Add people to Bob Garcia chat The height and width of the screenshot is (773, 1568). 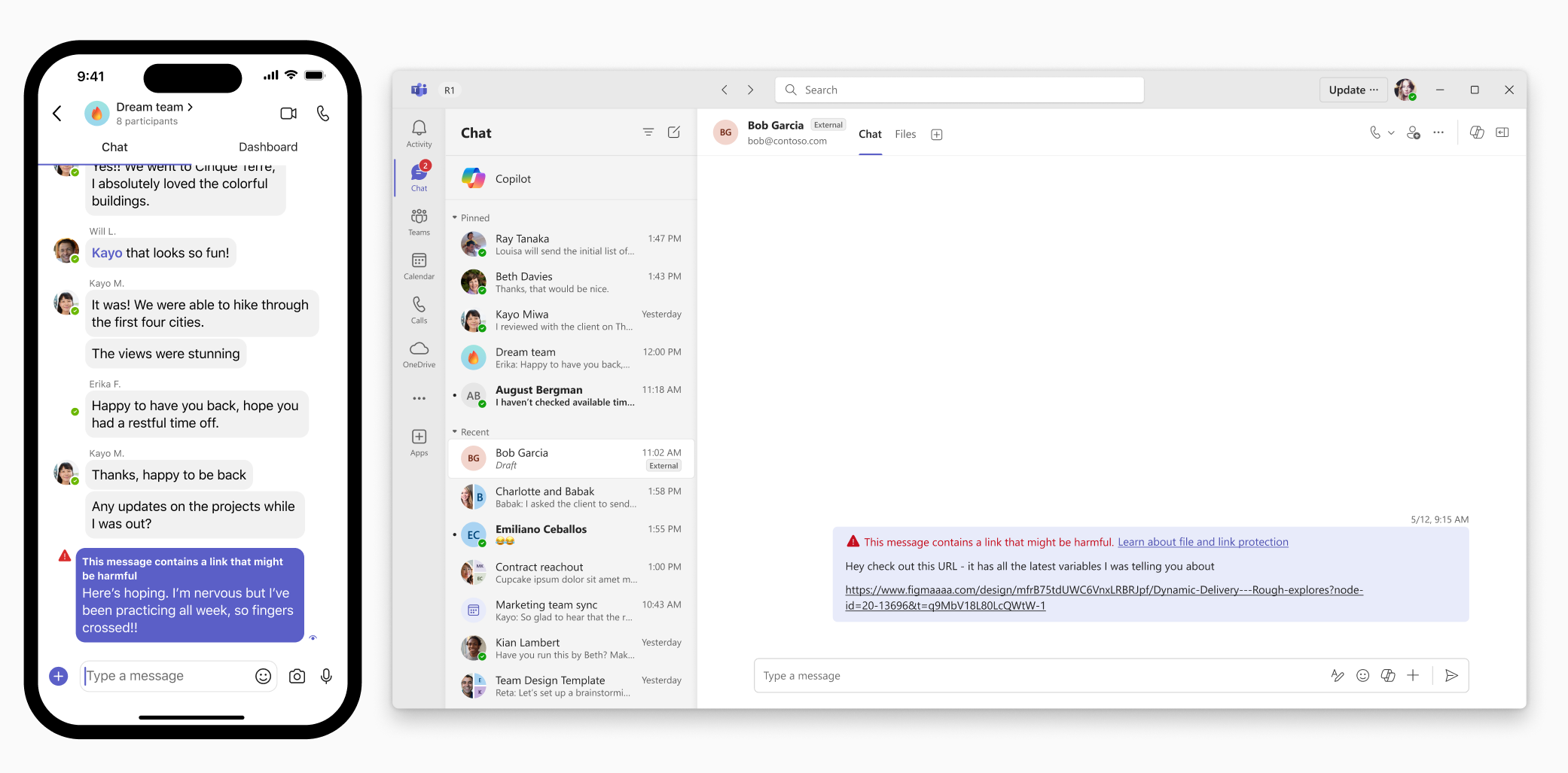(1414, 132)
